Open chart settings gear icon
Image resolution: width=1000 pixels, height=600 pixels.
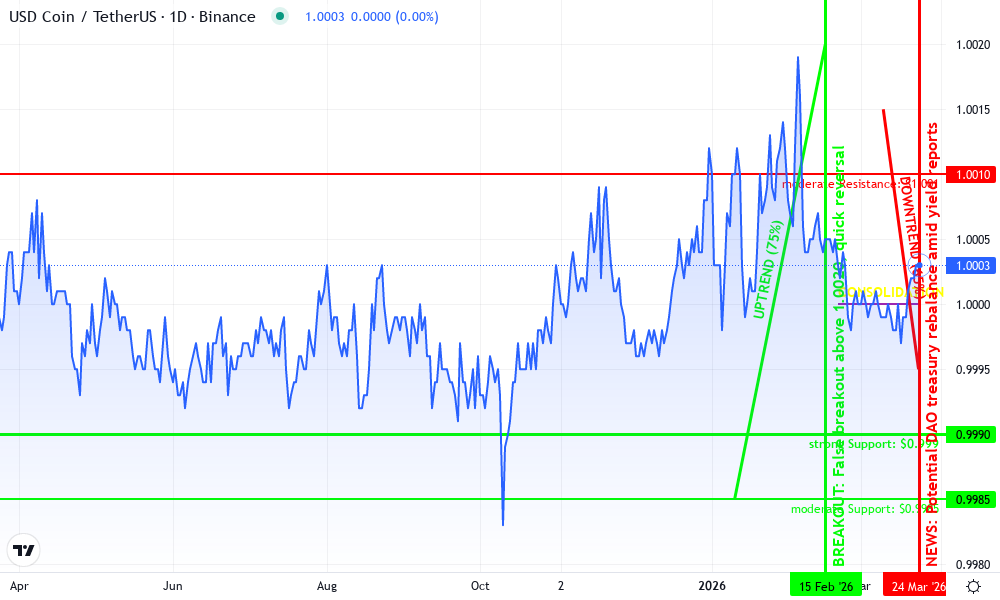point(973,586)
